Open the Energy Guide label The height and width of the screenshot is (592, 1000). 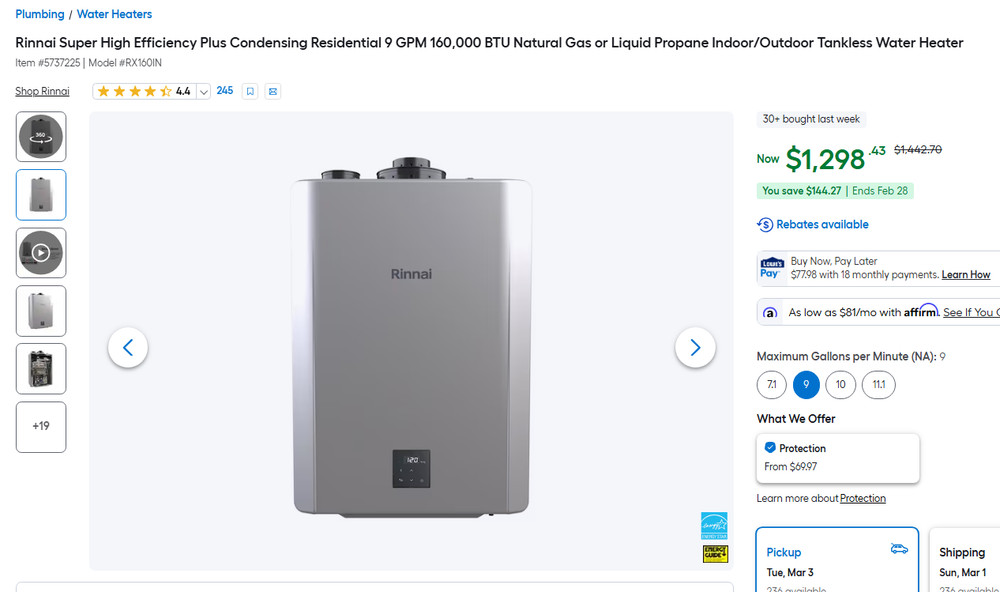714,553
